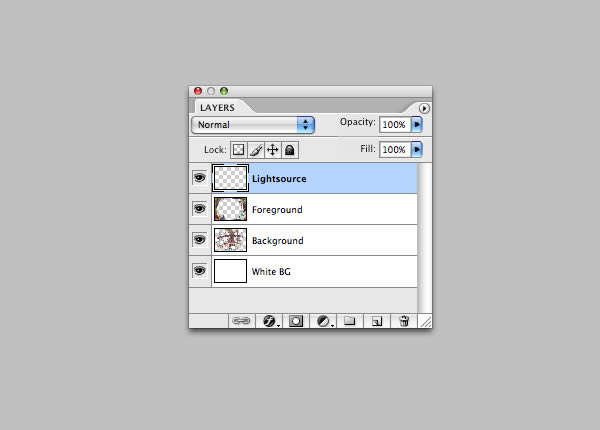Viewport: 600px width, 430px height.
Task: Close the panel with red button
Action: click(x=198, y=91)
